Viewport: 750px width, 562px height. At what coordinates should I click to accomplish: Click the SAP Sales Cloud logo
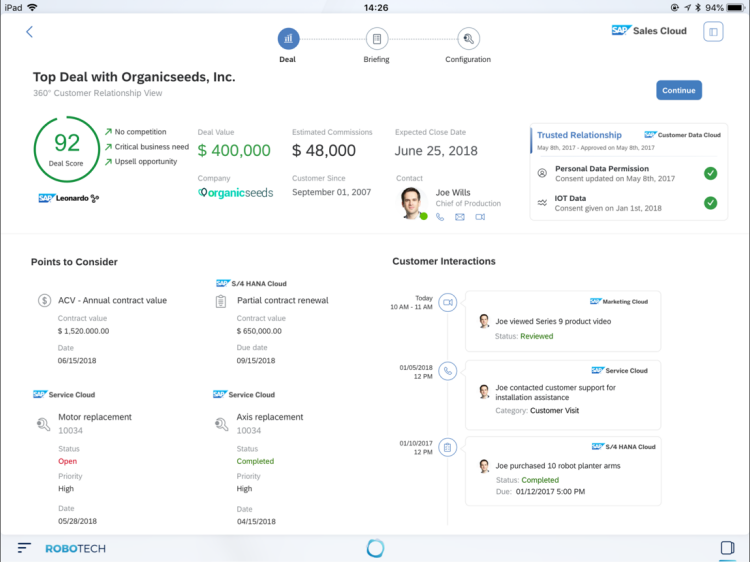tap(649, 31)
